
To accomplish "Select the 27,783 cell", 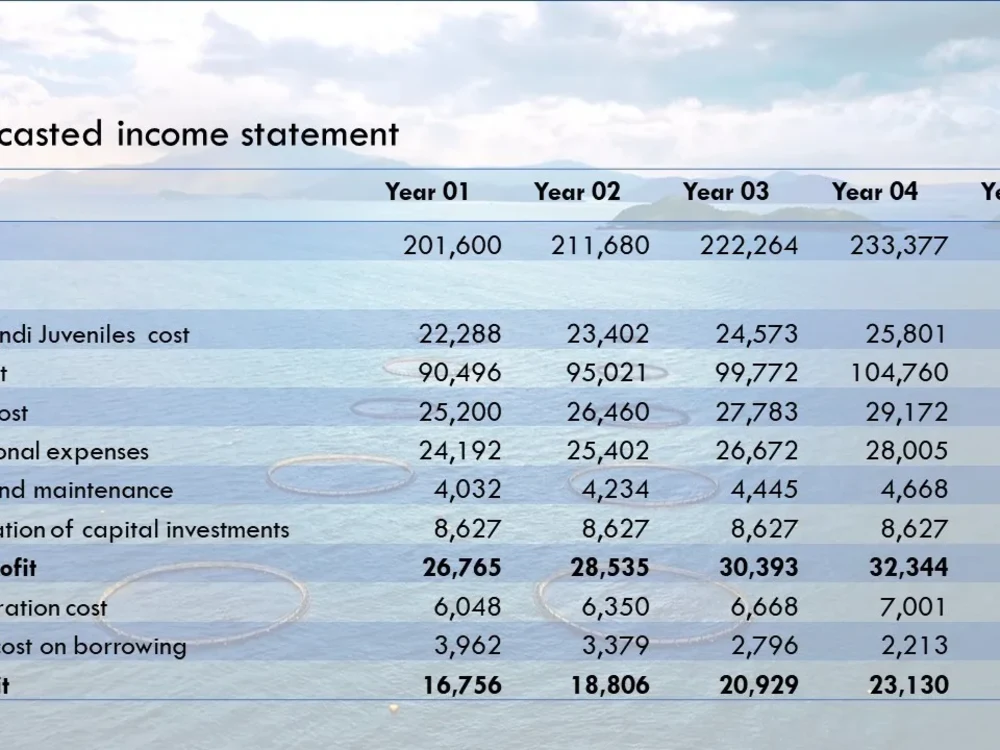I will [756, 413].
